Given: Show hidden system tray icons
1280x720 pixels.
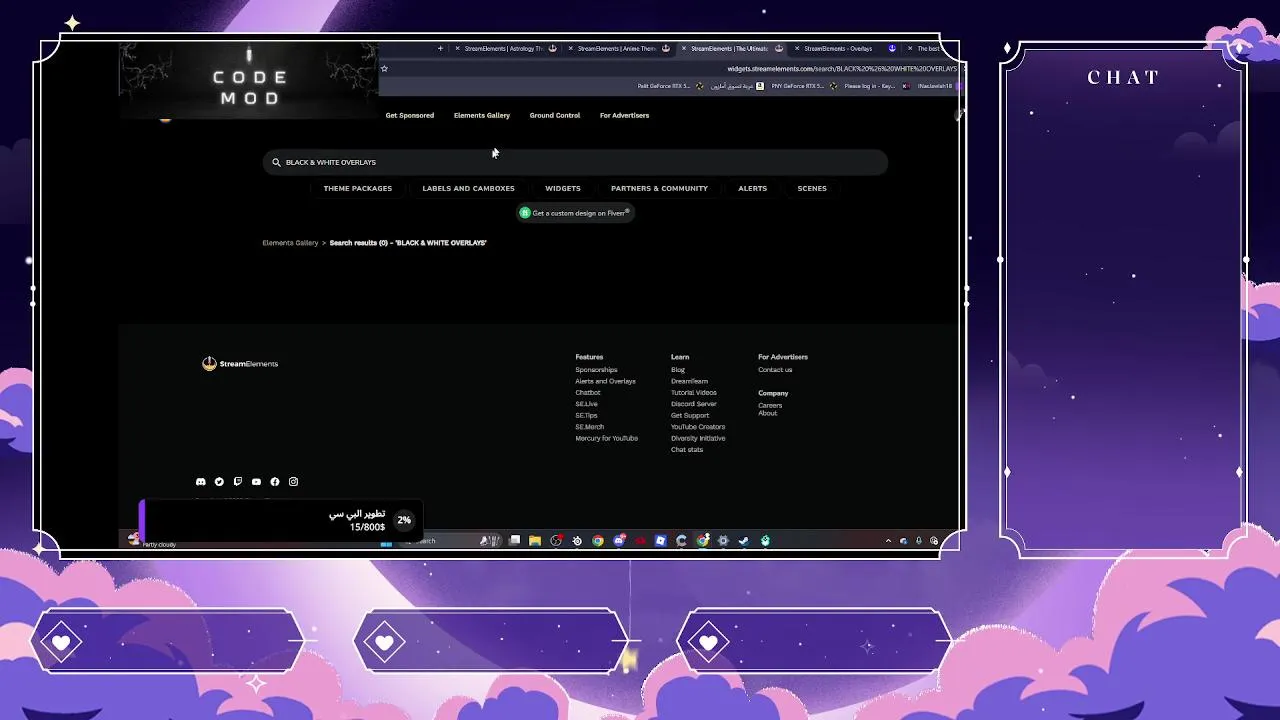Looking at the screenshot, I should click(888, 540).
